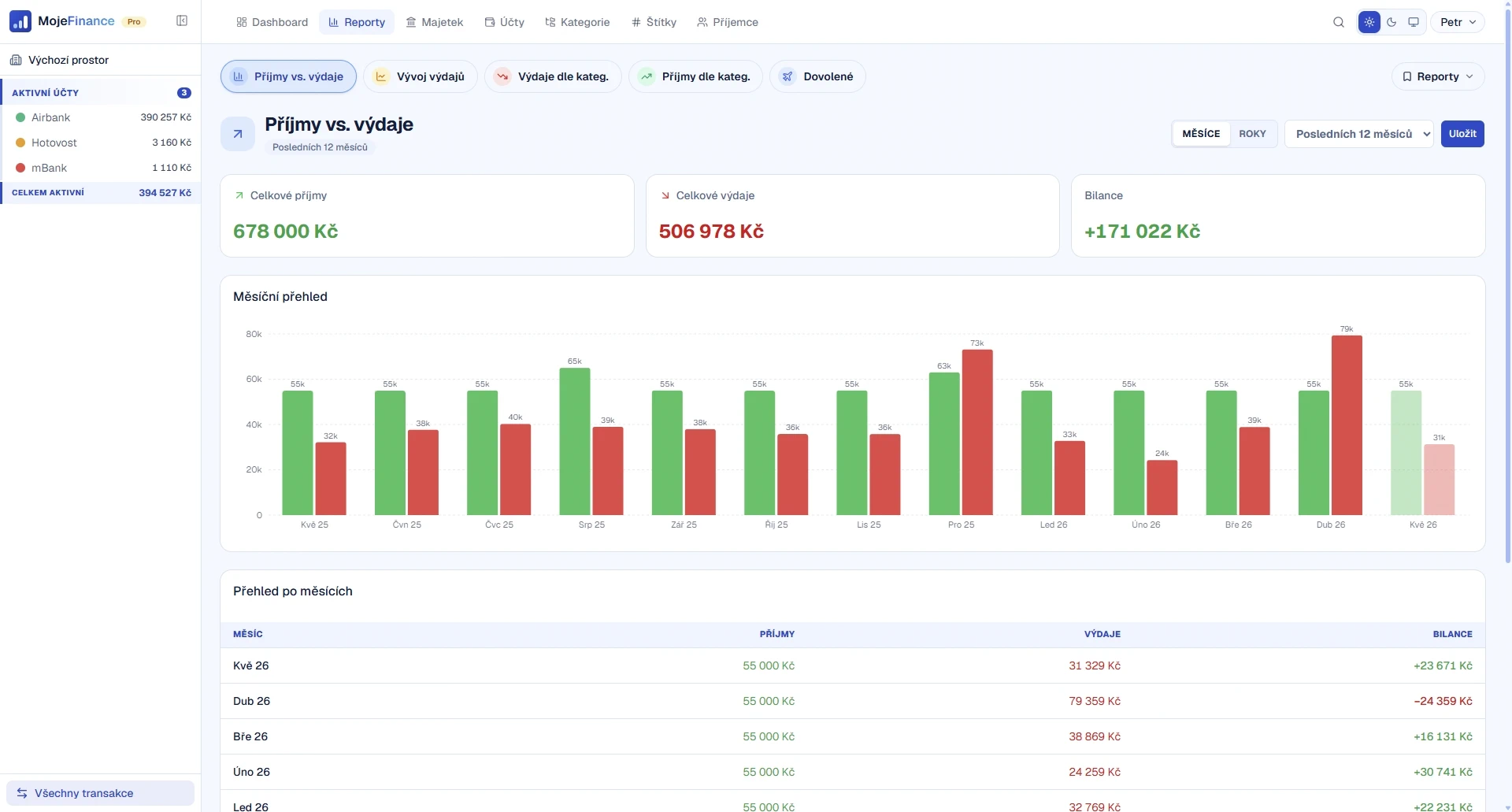Sort by the MĚSÍC column header

(248, 634)
